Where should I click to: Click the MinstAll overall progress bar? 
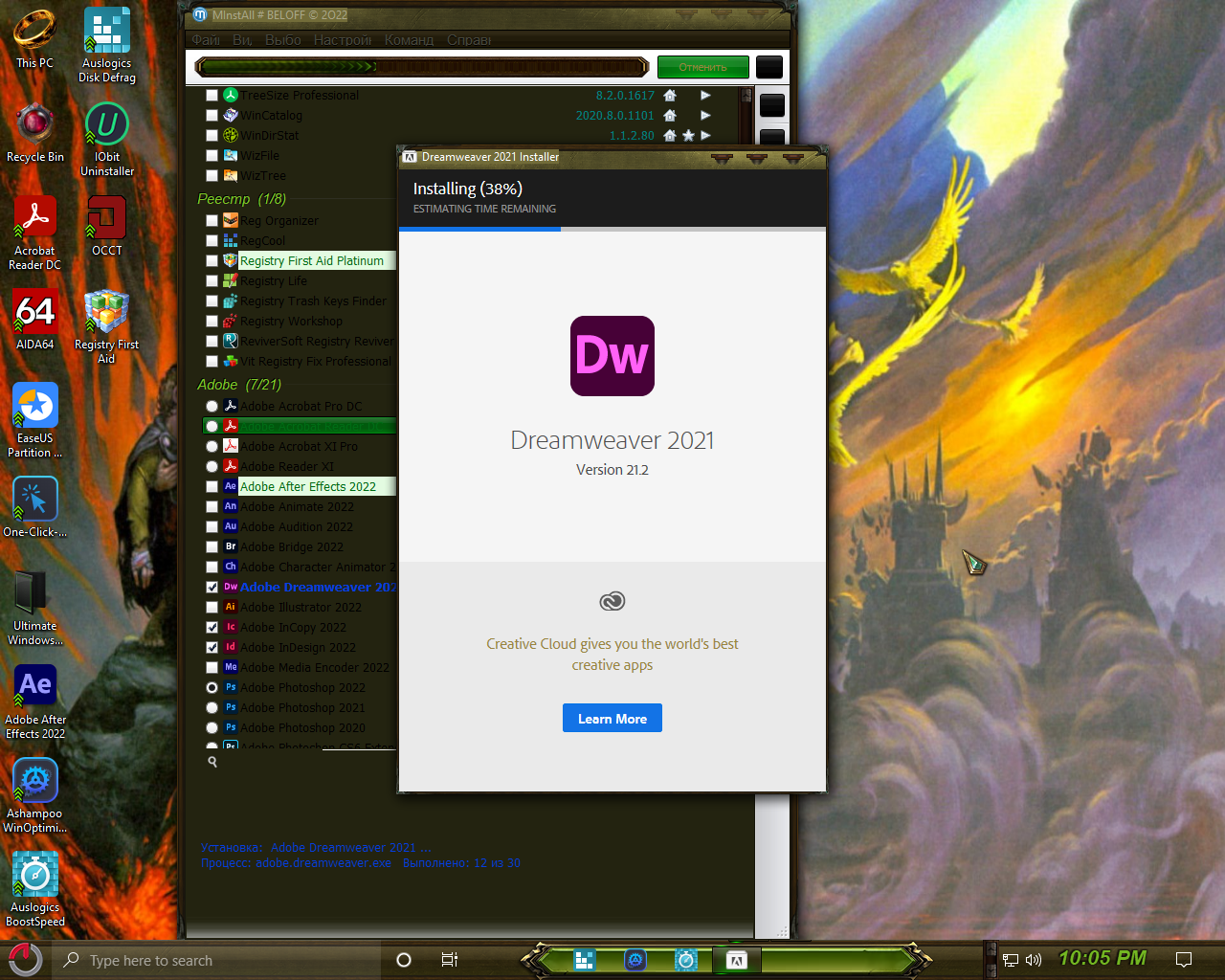click(422, 67)
